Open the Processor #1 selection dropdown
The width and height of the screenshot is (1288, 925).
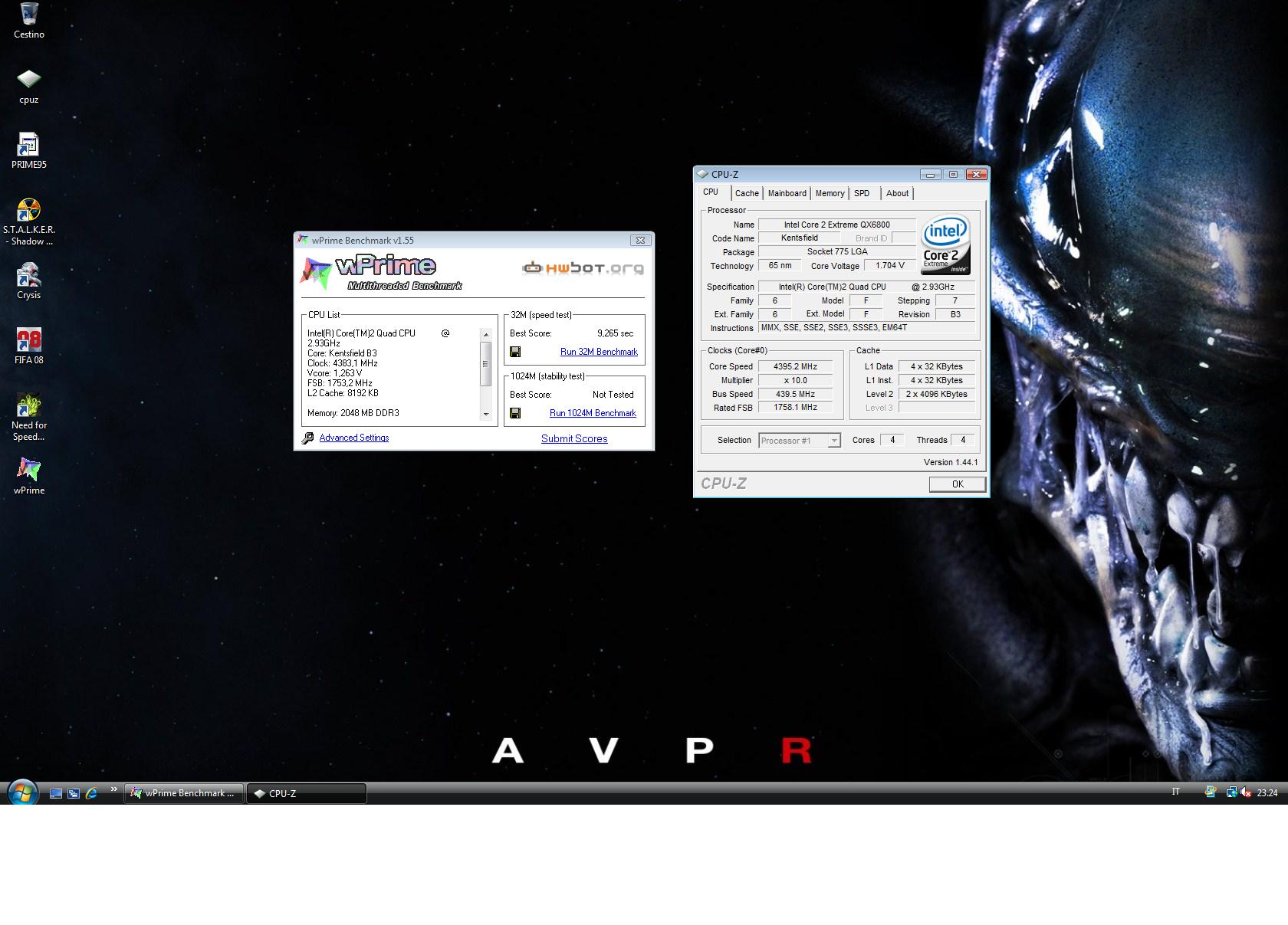coord(800,440)
